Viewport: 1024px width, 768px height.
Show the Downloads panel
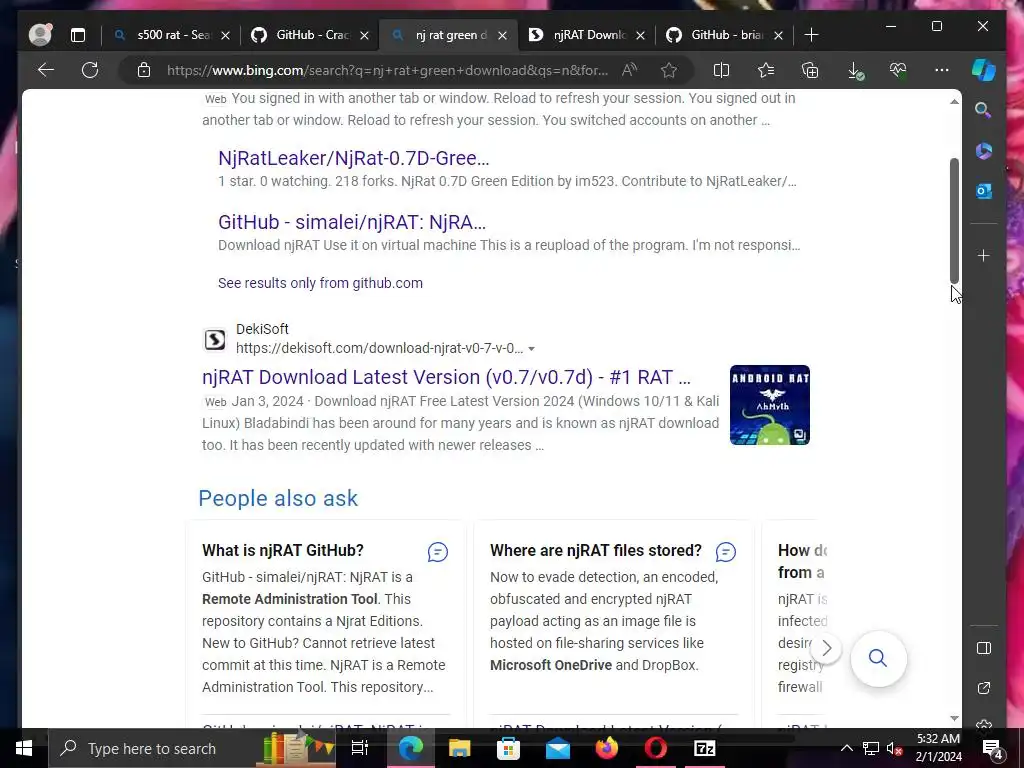(x=855, y=71)
